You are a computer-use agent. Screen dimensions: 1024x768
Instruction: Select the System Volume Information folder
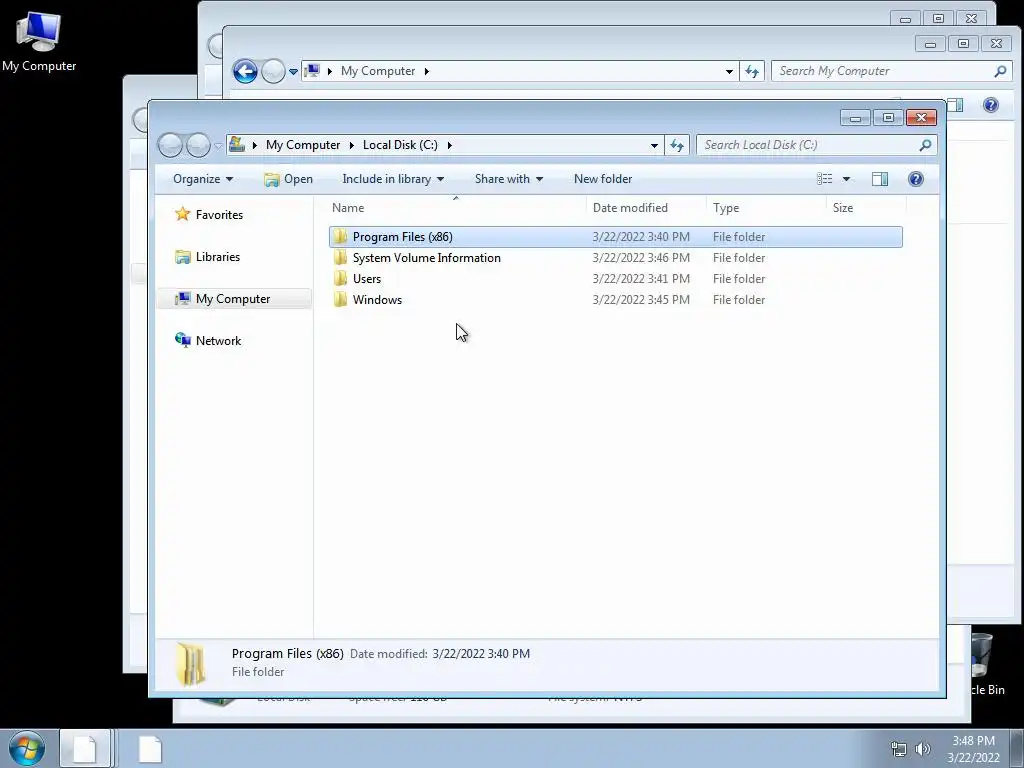(x=616, y=258)
